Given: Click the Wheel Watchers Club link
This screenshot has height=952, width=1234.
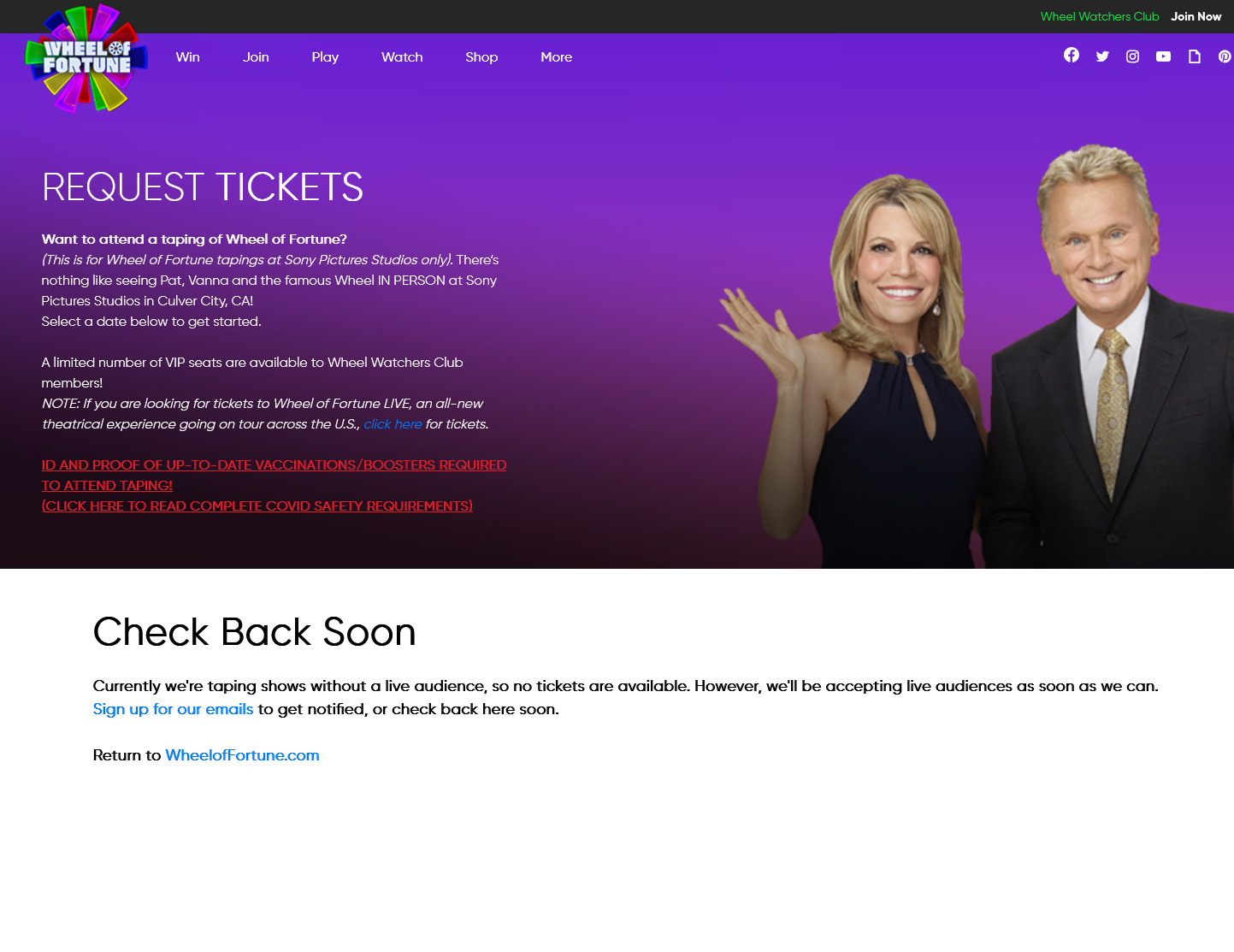Looking at the screenshot, I should 1100,16.
